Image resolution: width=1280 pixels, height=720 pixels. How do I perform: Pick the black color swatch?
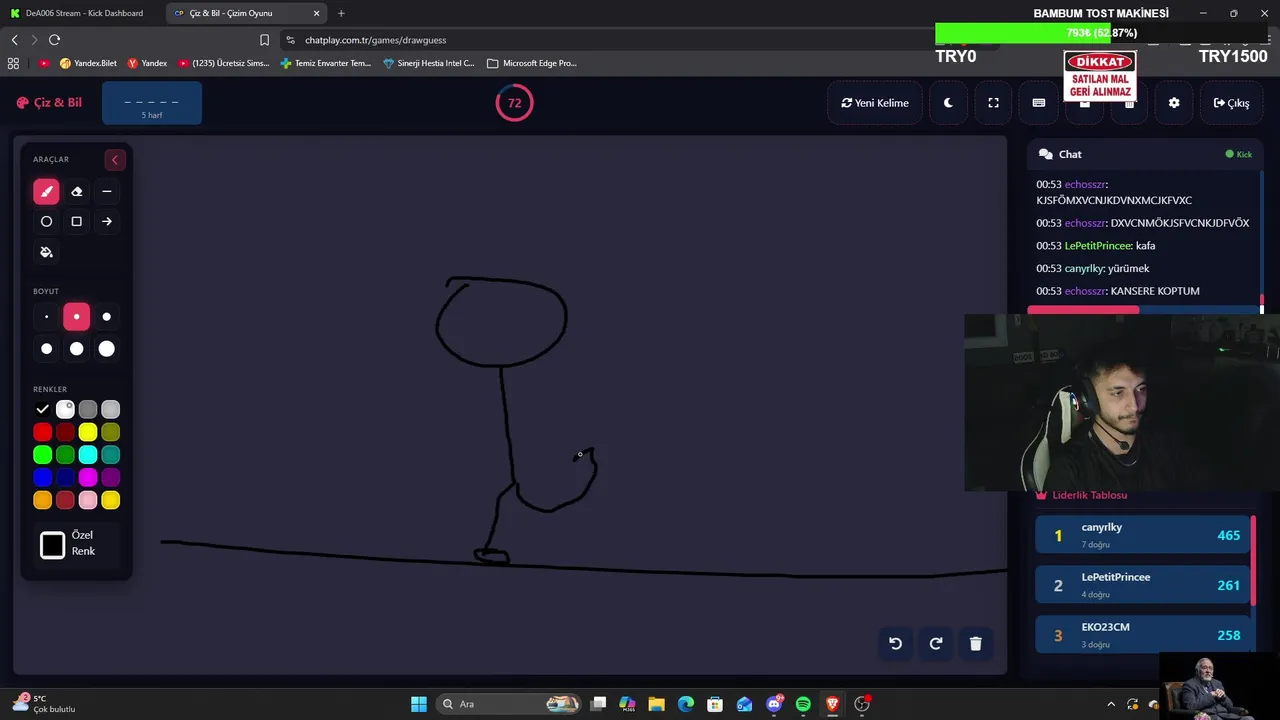tap(42, 409)
